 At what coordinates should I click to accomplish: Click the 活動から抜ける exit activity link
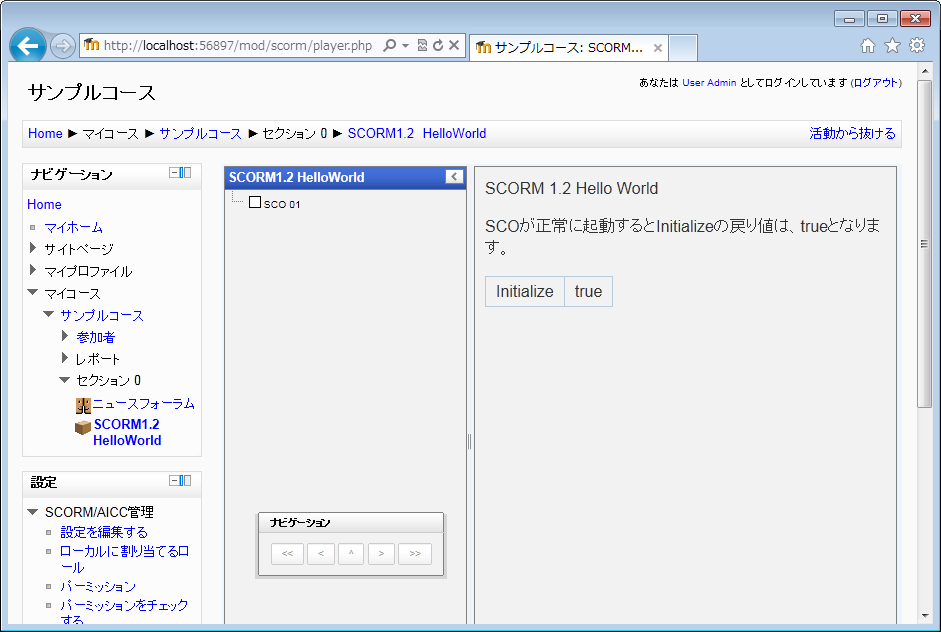coord(852,133)
